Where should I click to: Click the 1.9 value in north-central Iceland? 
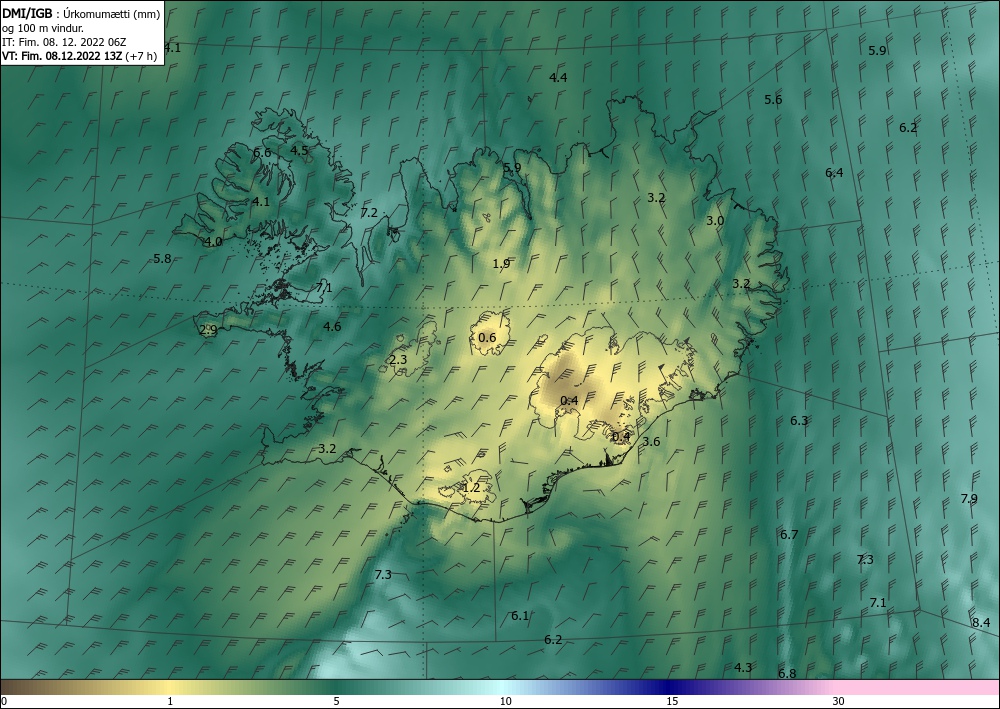click(x=501, y=263)
